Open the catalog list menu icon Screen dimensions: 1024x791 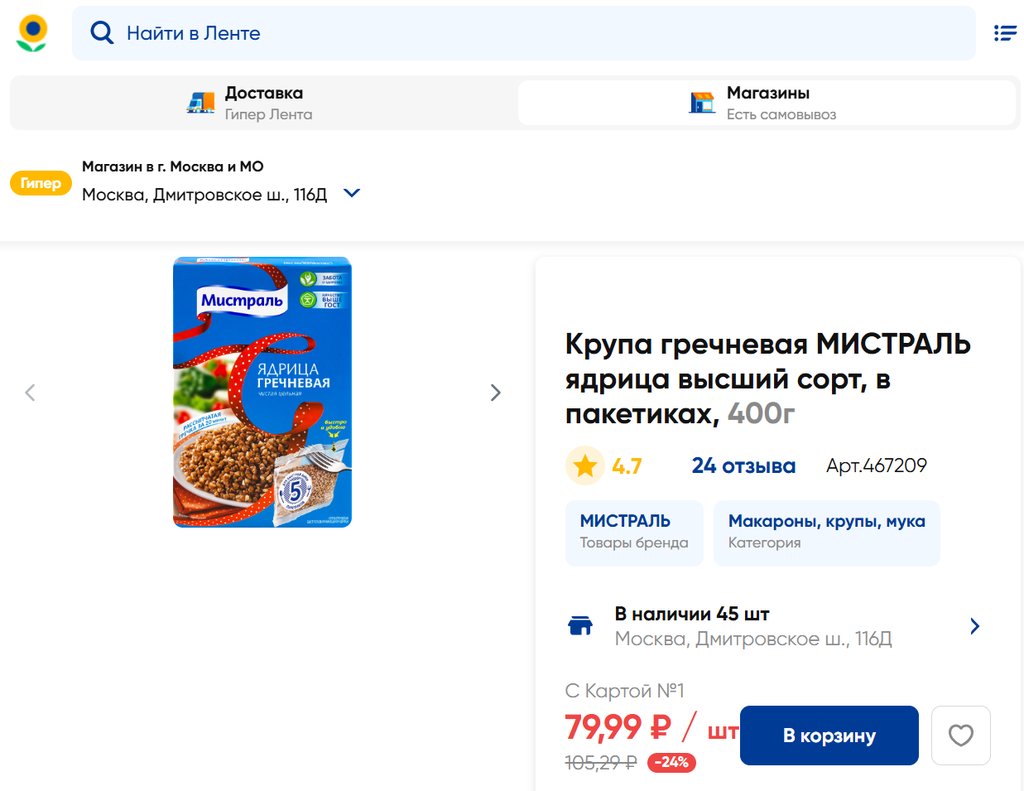(x=1004, y=33)
